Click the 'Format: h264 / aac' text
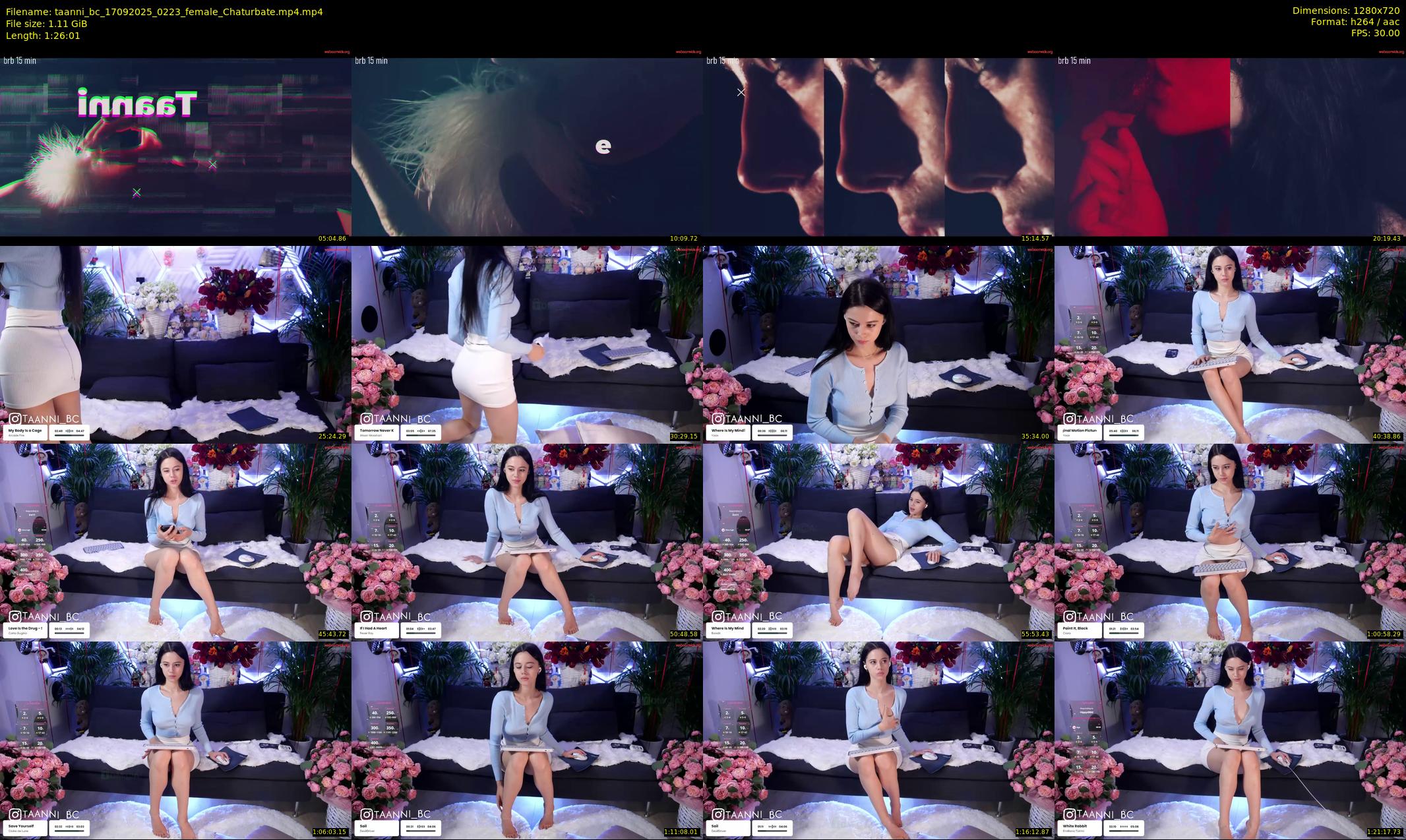 (1355, 22)
